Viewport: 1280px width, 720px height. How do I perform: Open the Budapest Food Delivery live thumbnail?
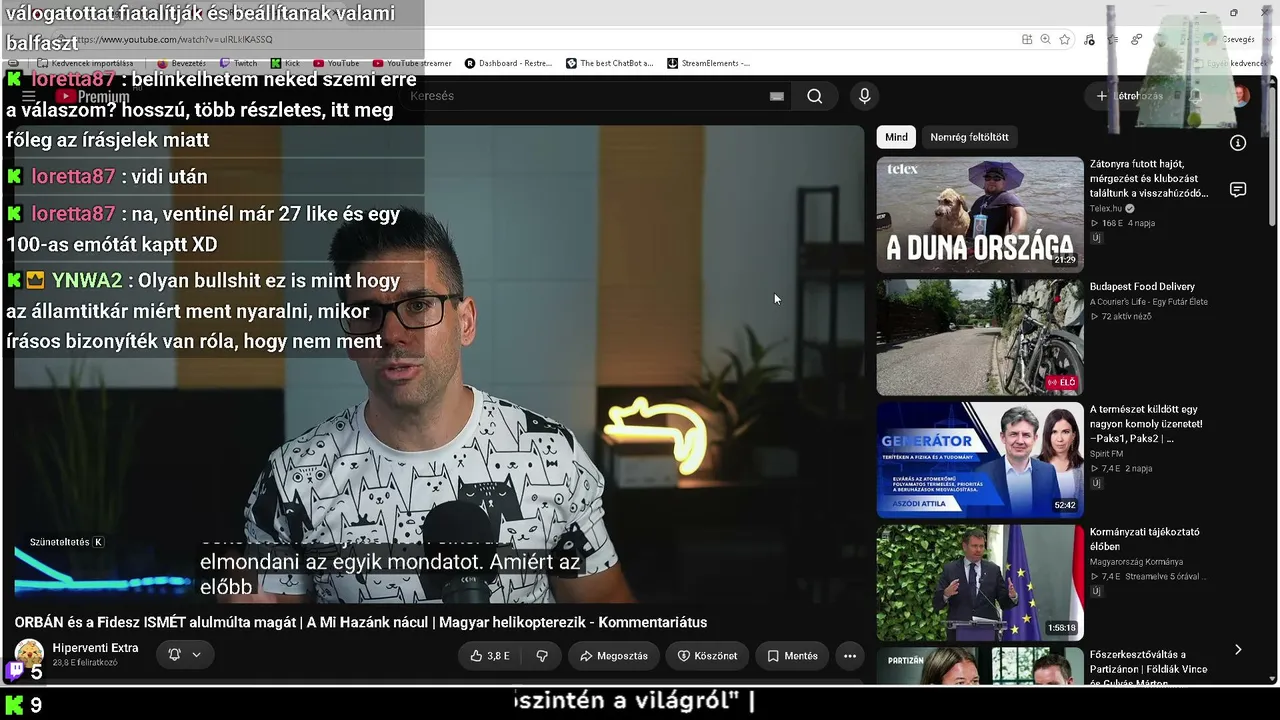[x=980, y=337]
